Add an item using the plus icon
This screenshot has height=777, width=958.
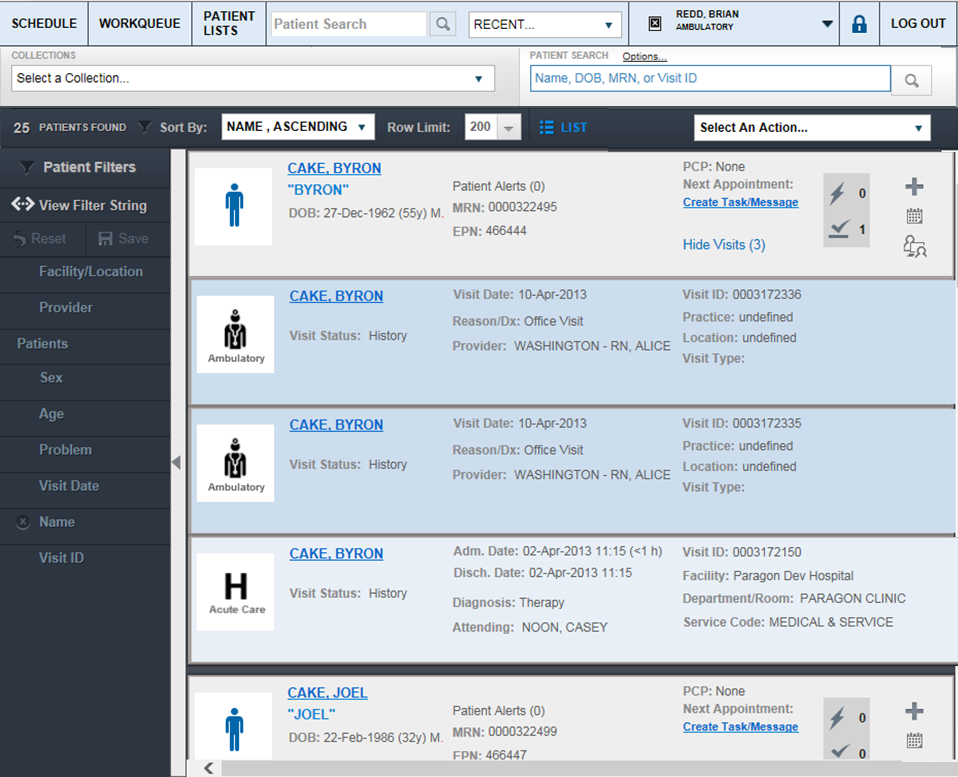click(914, 185)
